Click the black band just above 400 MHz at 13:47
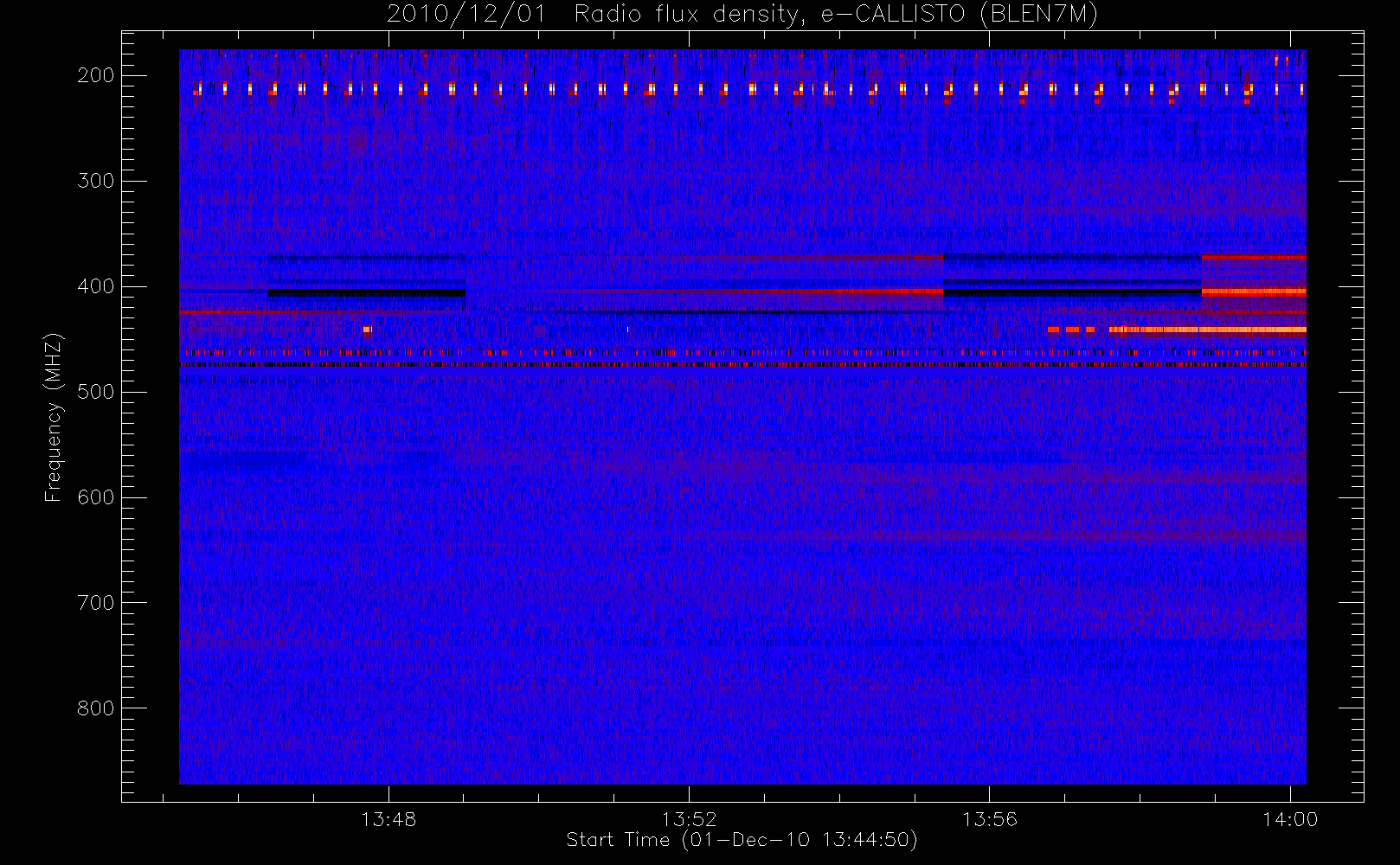The width and height of the screenshot is (1400, 865). pyautogui.click(x=367, y=293)
